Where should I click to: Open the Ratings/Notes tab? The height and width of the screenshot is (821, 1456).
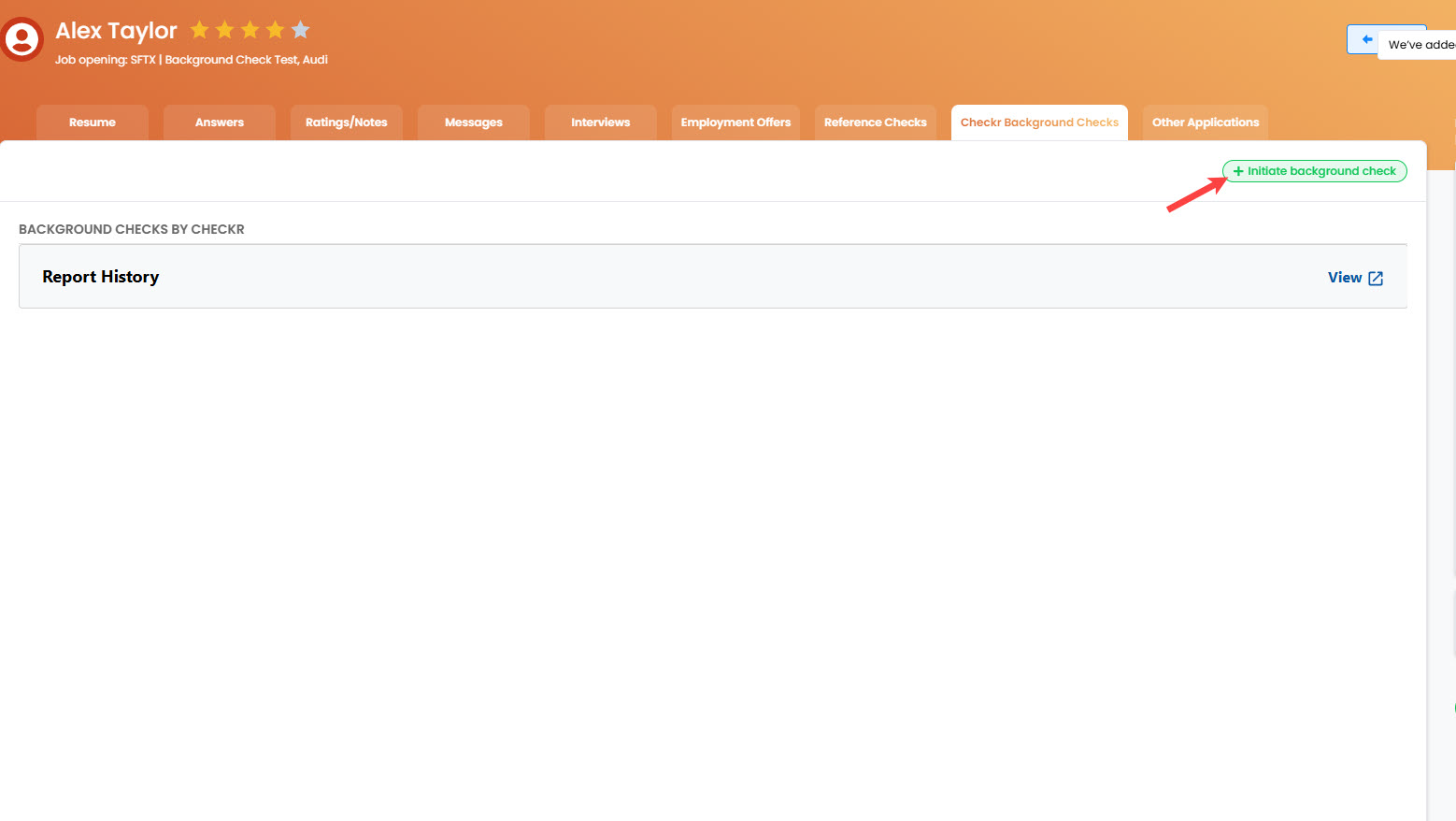click(x=347, y=122)
